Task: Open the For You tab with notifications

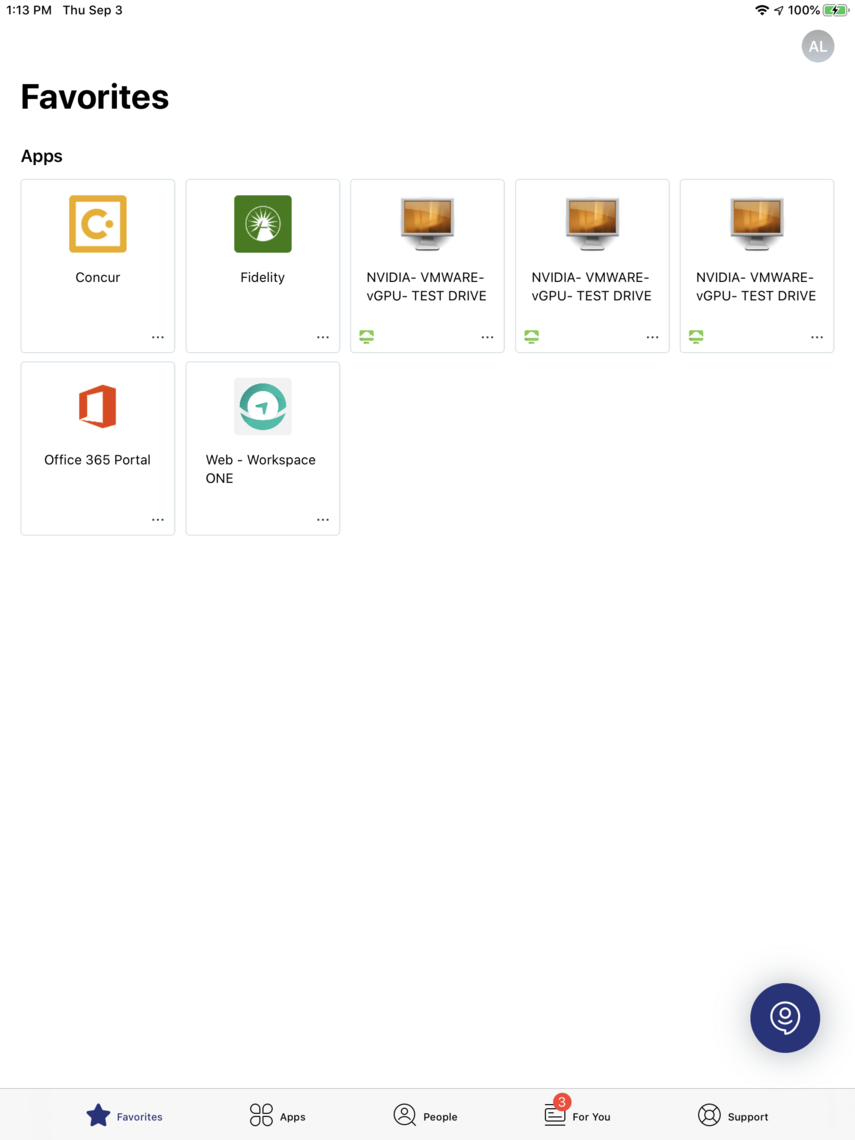Action: pos(577,1115)
